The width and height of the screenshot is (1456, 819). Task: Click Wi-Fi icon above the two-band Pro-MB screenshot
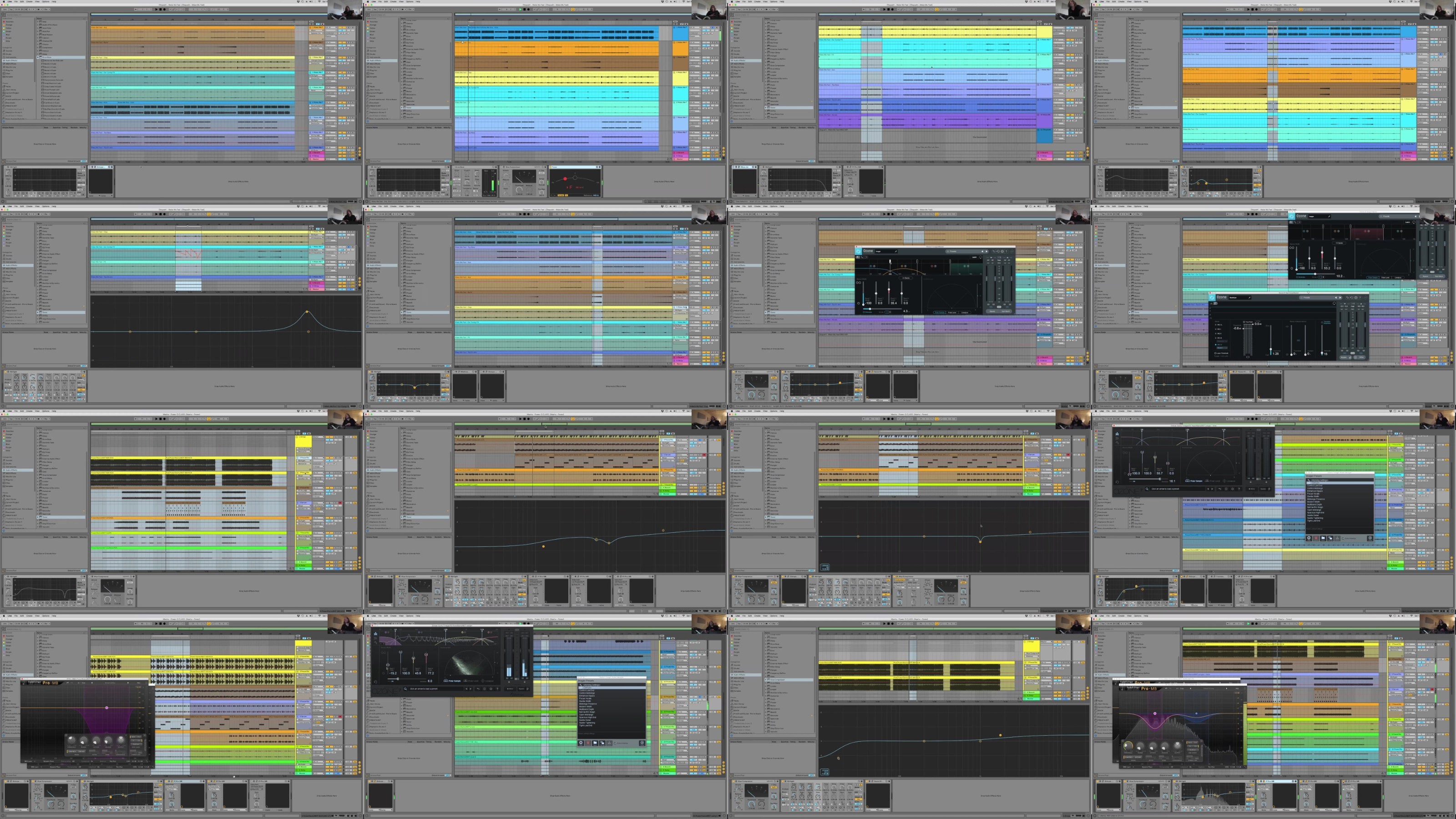(x=1412, y=616)
